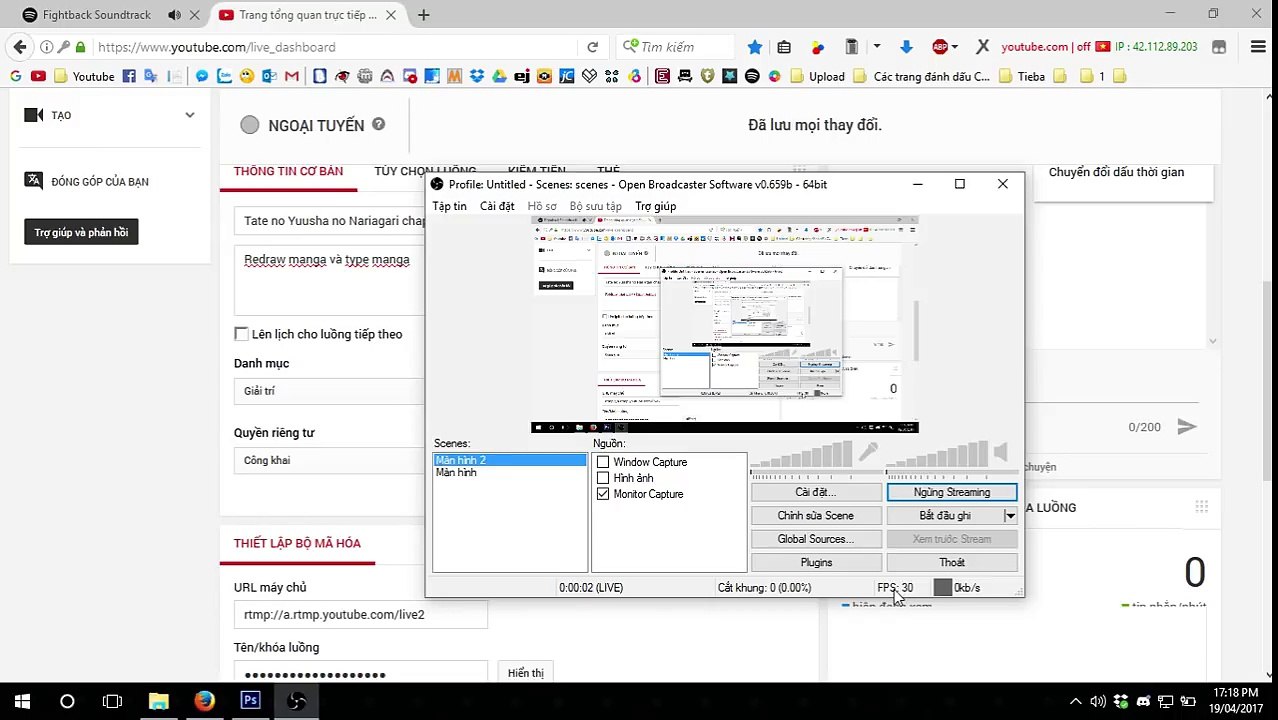Click the stream title input field
This screenshot has height=720, width=1278.
click(x=330, y=220)
